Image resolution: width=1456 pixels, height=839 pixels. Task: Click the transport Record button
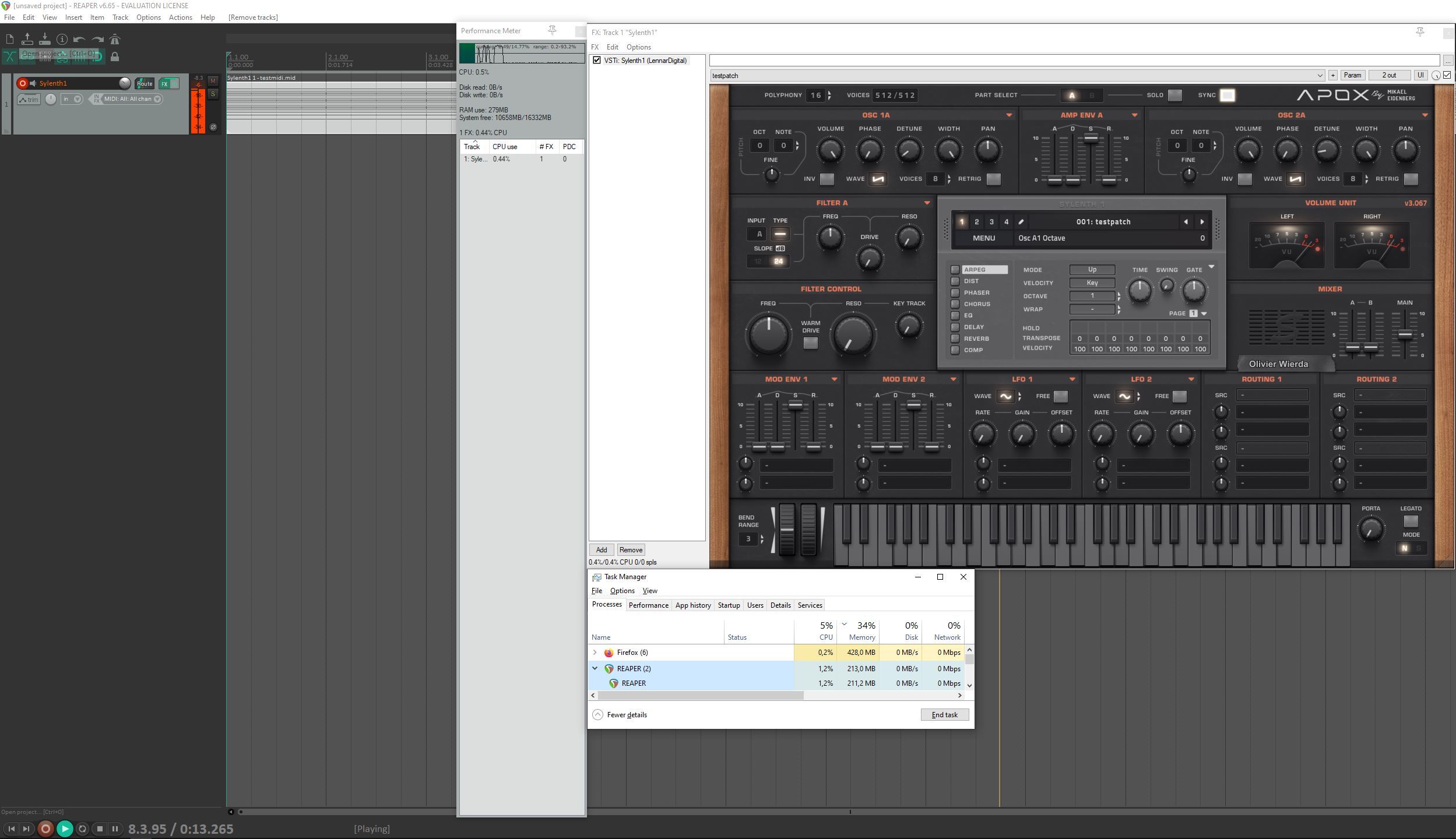click(45, 829)
